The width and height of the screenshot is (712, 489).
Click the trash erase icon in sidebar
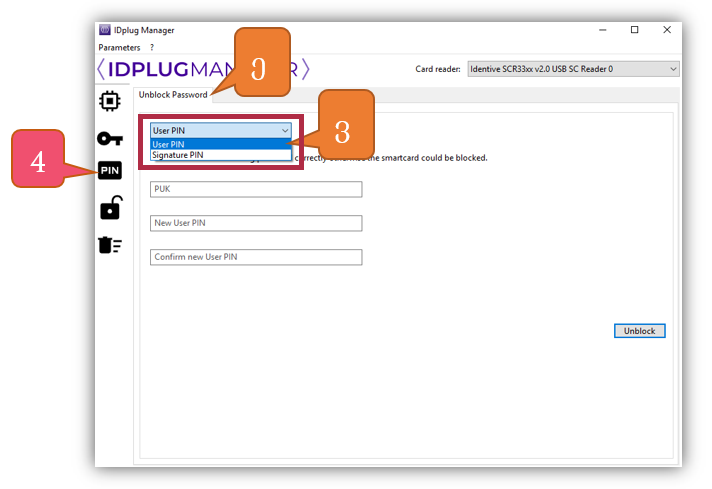(110, 245)
